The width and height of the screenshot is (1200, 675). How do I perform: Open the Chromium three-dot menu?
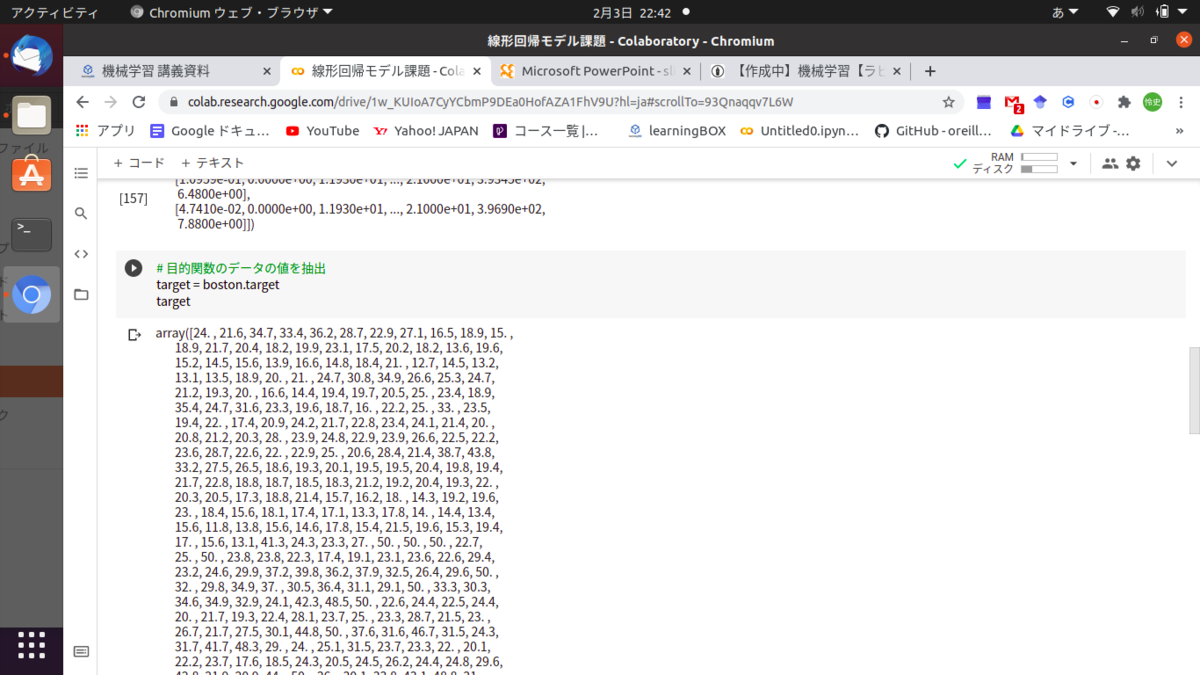click(1182, 102)
